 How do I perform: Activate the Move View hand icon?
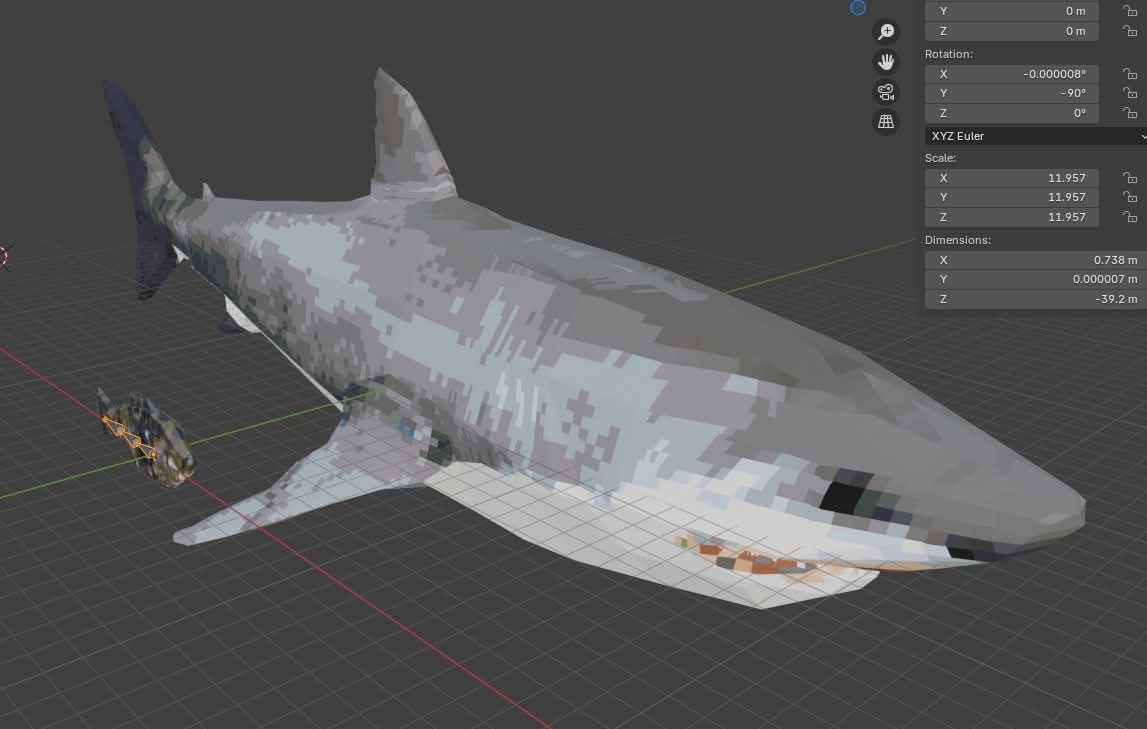tap(886, 61)
